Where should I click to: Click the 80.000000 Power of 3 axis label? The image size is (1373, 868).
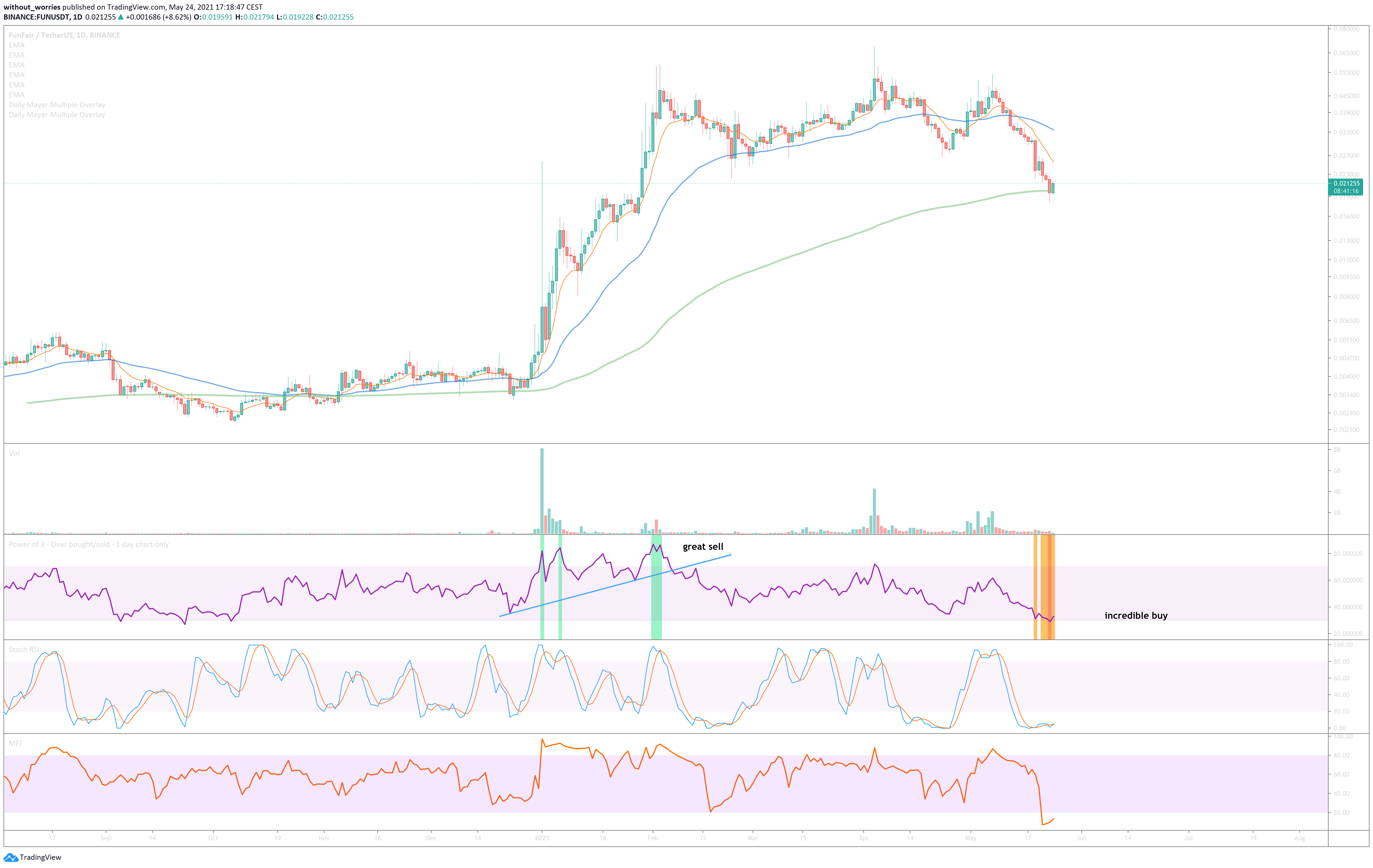pyautogui.click(x=1348, y=554)
